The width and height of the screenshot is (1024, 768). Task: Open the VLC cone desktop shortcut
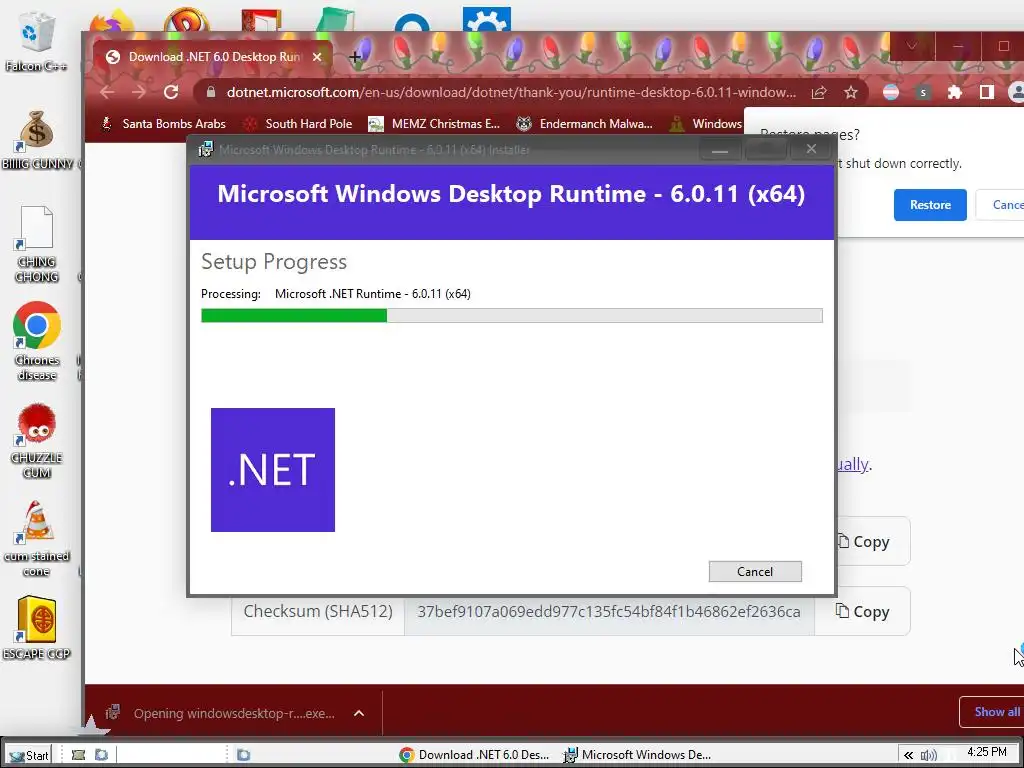pyautogui.click(x=37, y=539)
